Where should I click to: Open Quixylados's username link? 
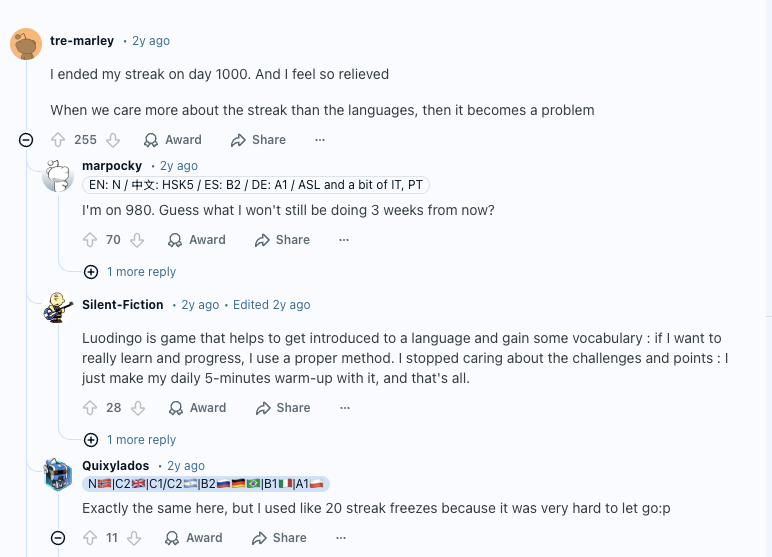tap(116, 465)
